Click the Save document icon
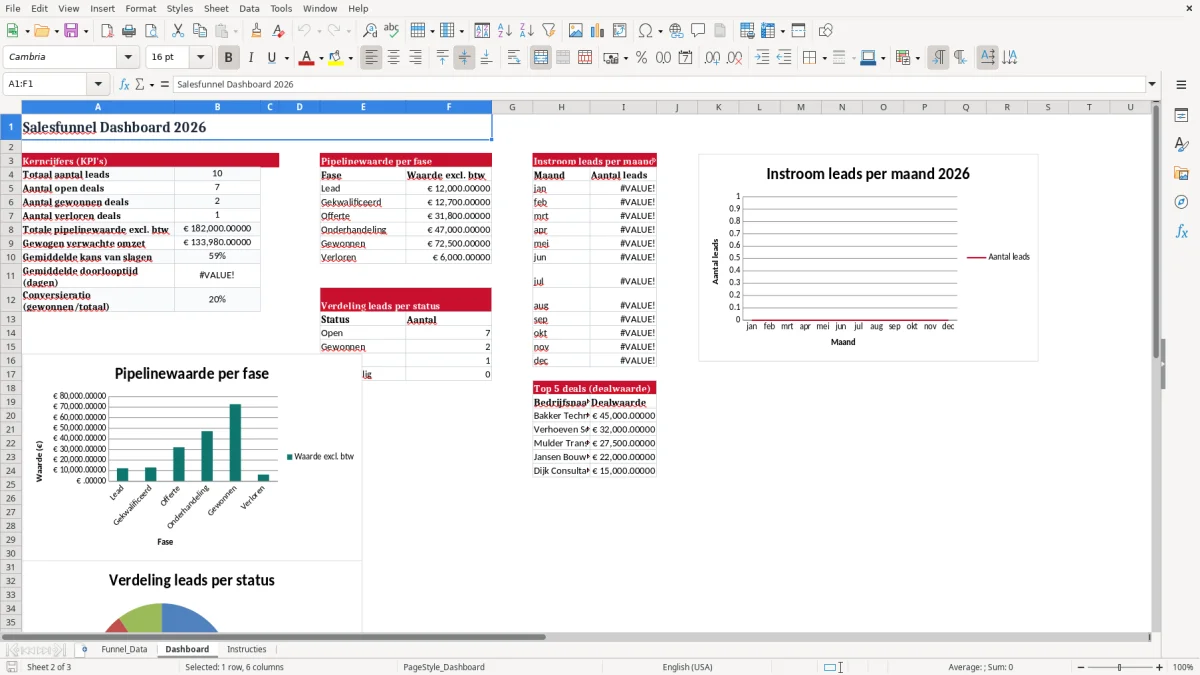The image size is (1200, 675). click(71, 31)
